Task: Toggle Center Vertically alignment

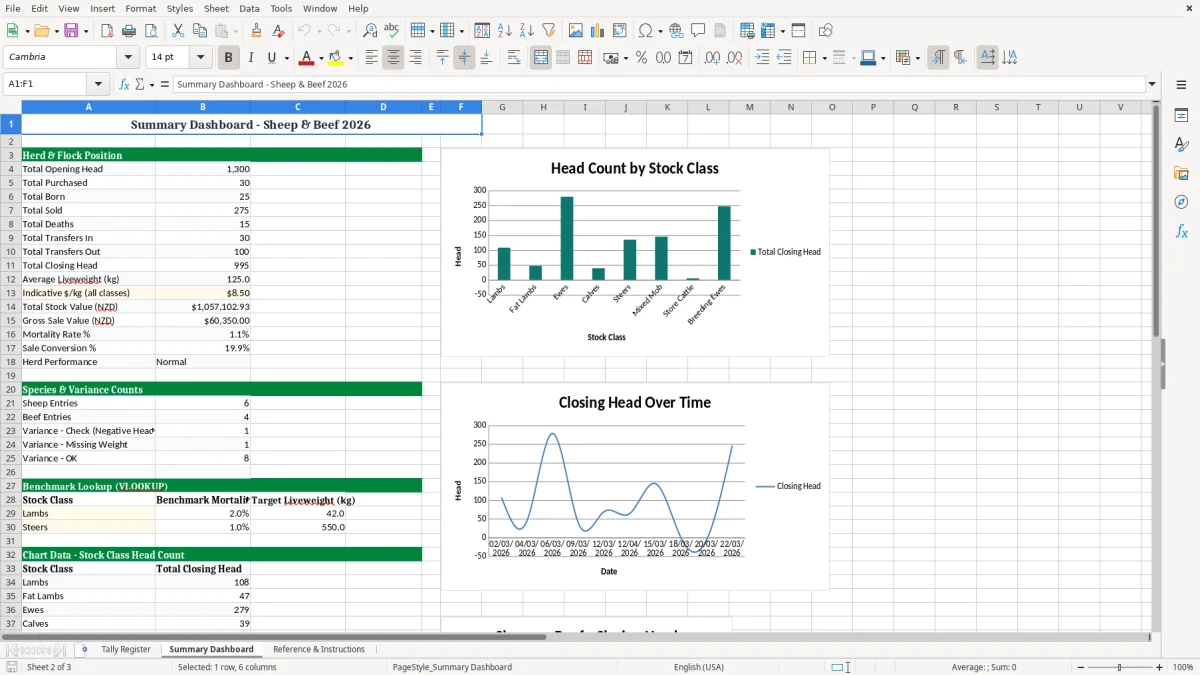Action: pyautogui.click(x=464, y=58)
